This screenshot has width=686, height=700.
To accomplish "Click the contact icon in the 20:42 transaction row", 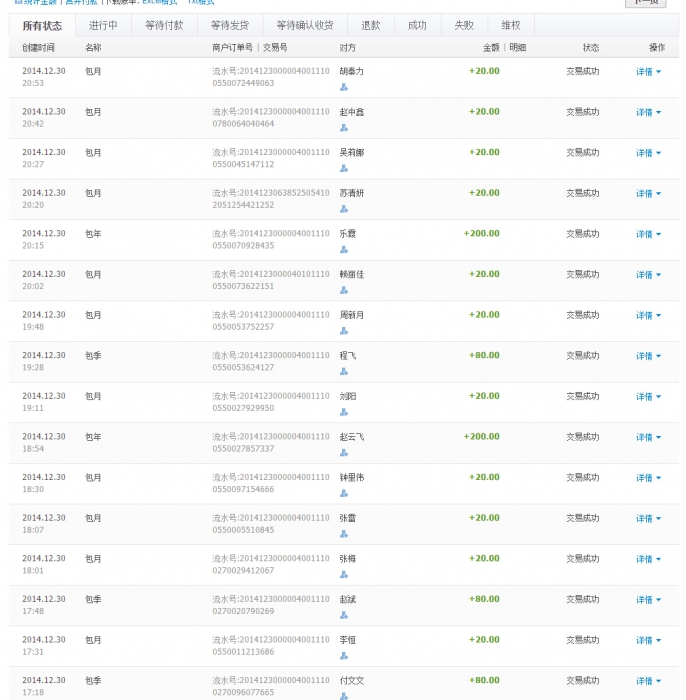I will (344, 128).
